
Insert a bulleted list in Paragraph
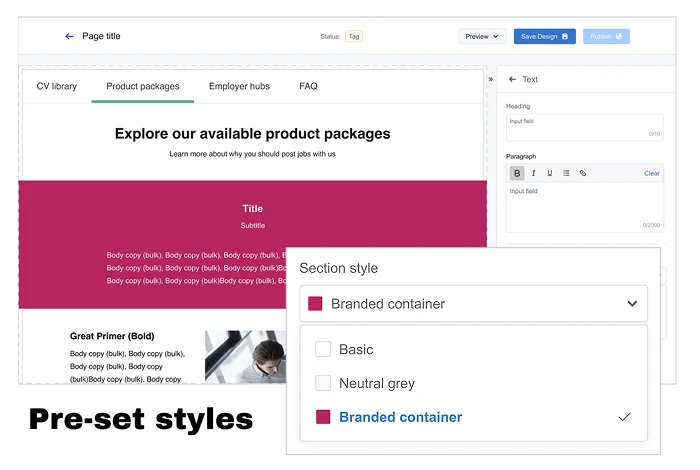pyautogui.click(x=566, y=173)
